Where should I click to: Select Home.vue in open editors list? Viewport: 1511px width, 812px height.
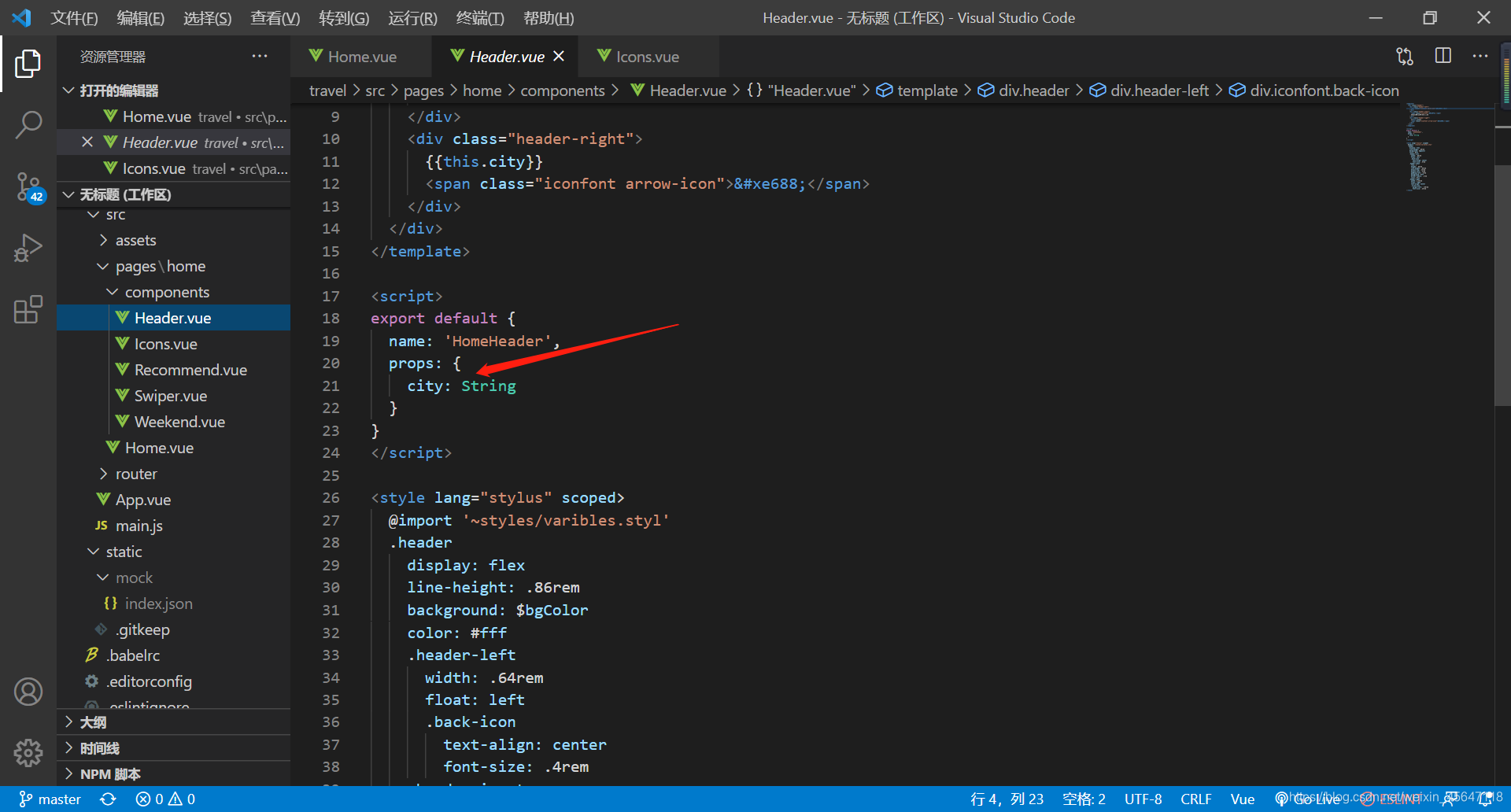(173, 116)
